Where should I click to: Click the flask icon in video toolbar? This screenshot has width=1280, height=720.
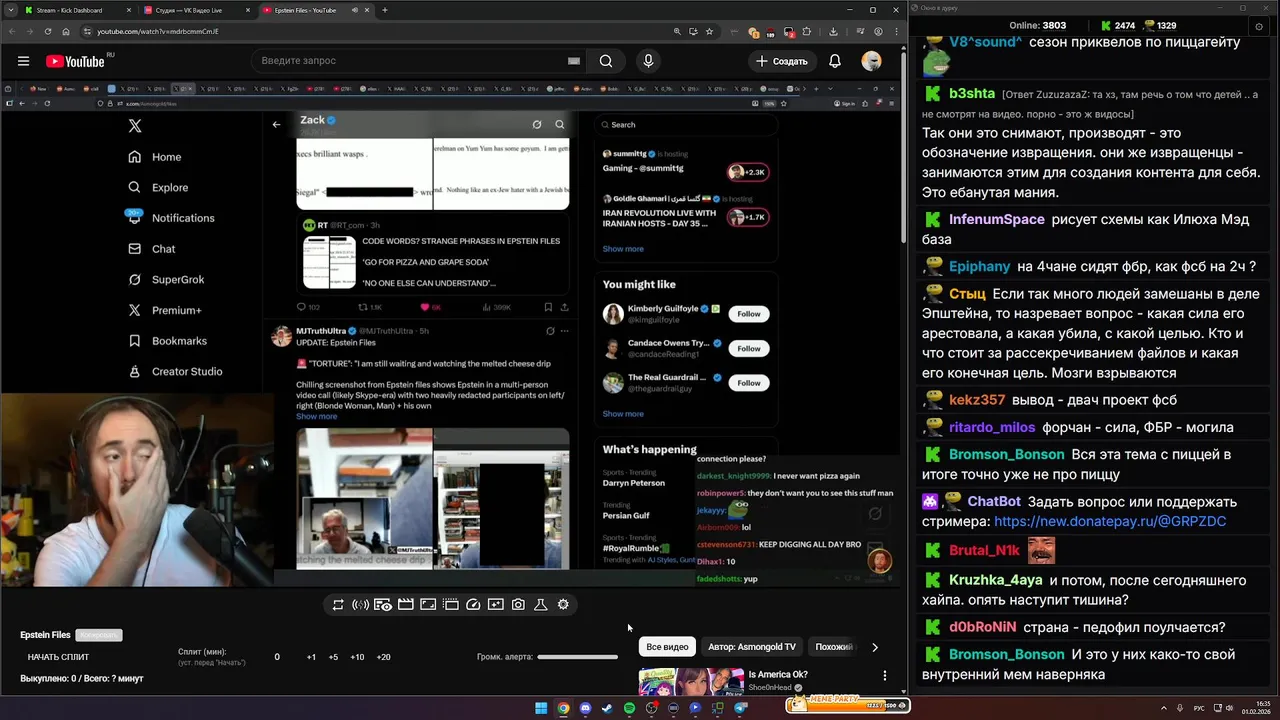click(x=541, y=605)
